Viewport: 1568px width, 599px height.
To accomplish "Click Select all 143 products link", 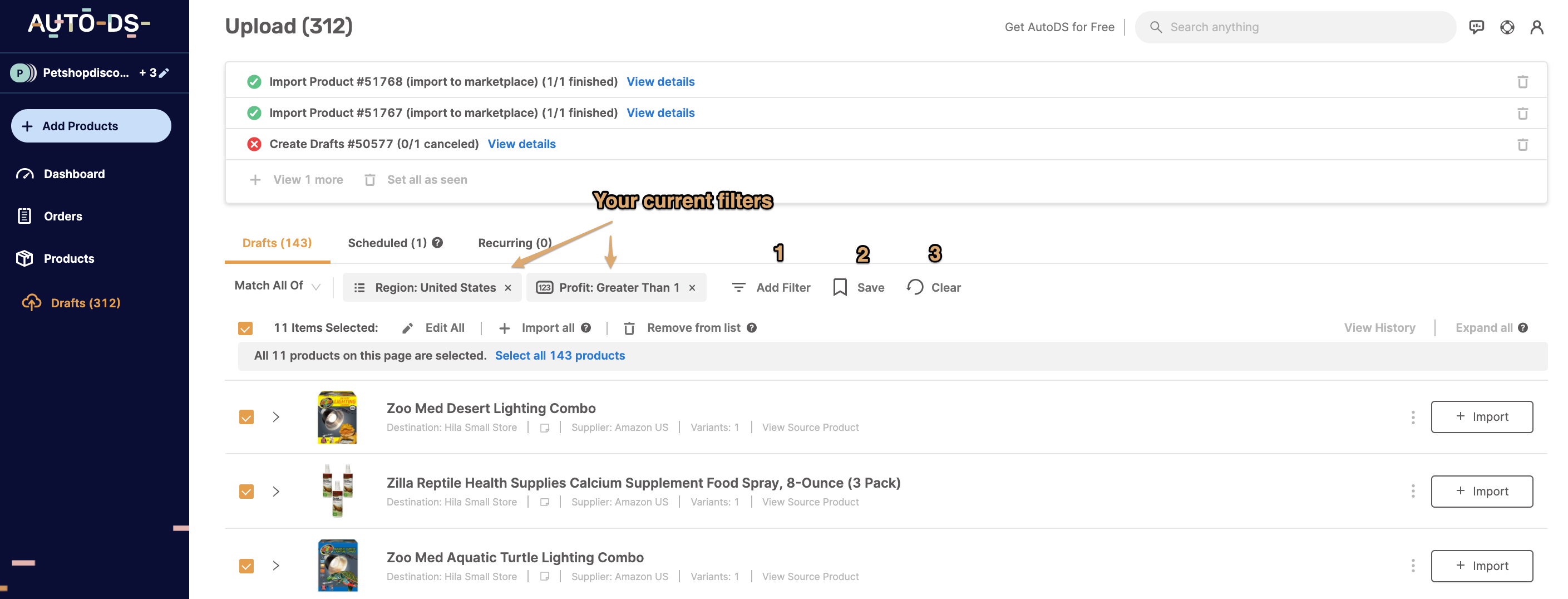I will (x=560, y=356).
